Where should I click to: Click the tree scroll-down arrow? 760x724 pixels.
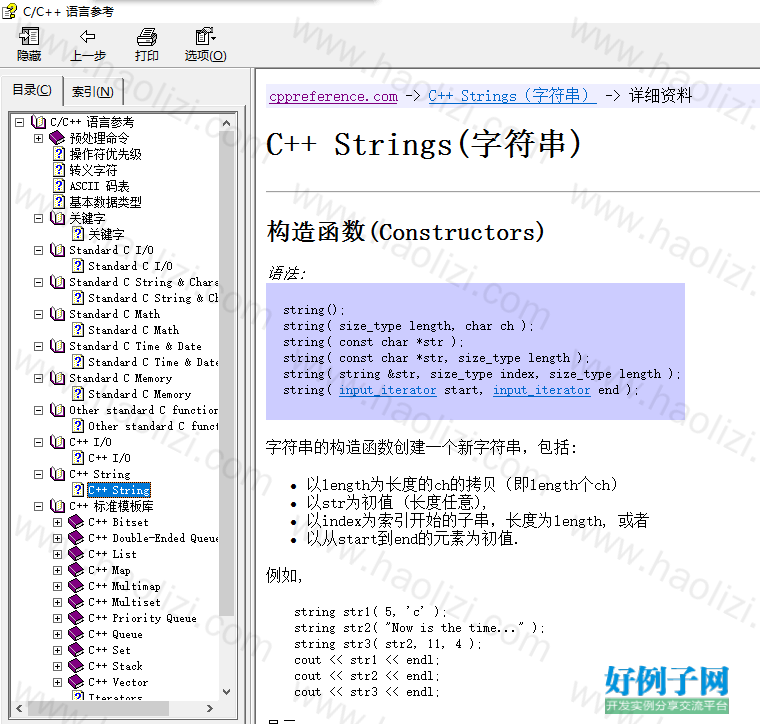coord(226,692)
